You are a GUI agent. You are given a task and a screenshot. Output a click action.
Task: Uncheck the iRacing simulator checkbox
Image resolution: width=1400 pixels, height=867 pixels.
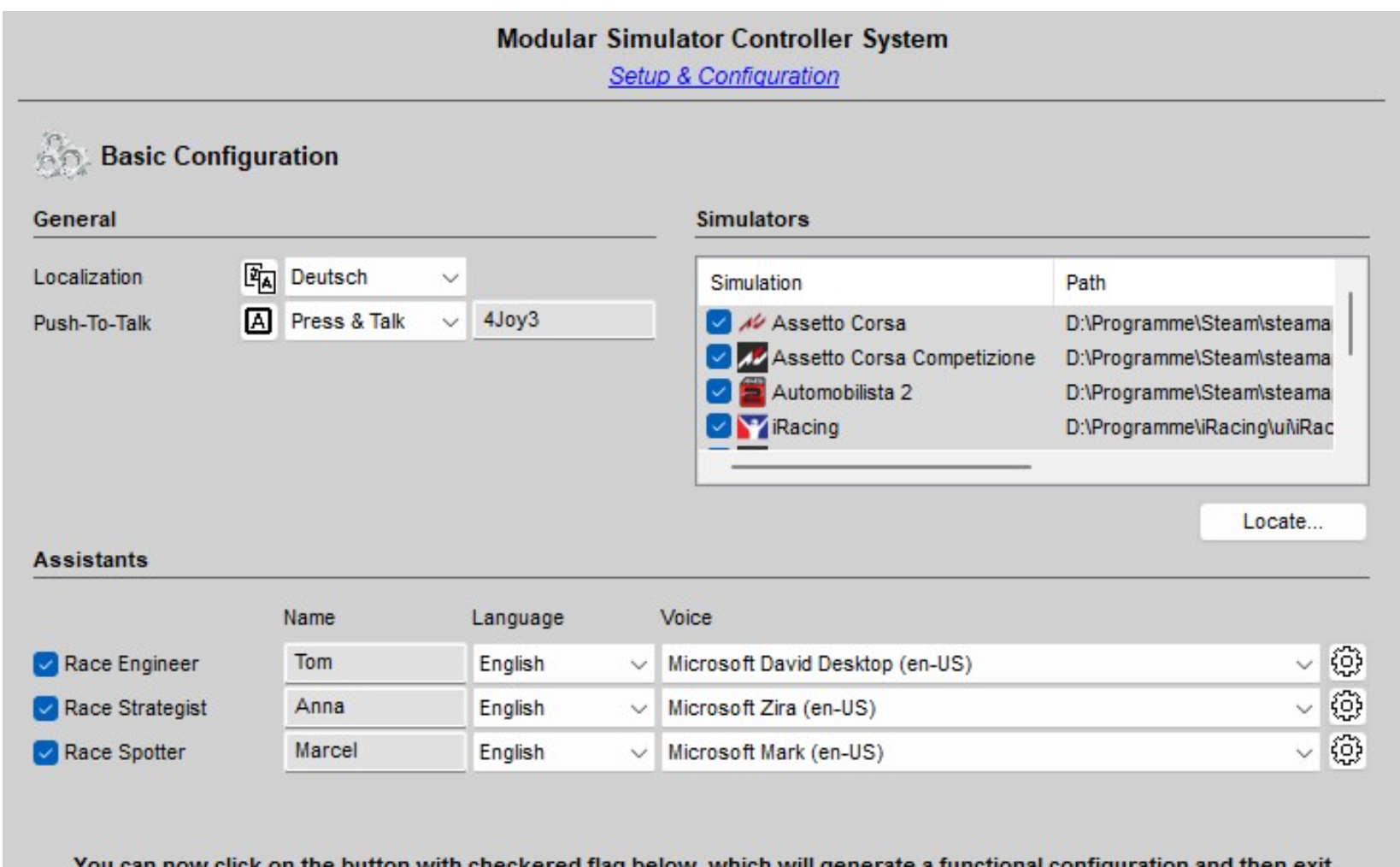tap(719, 427)
